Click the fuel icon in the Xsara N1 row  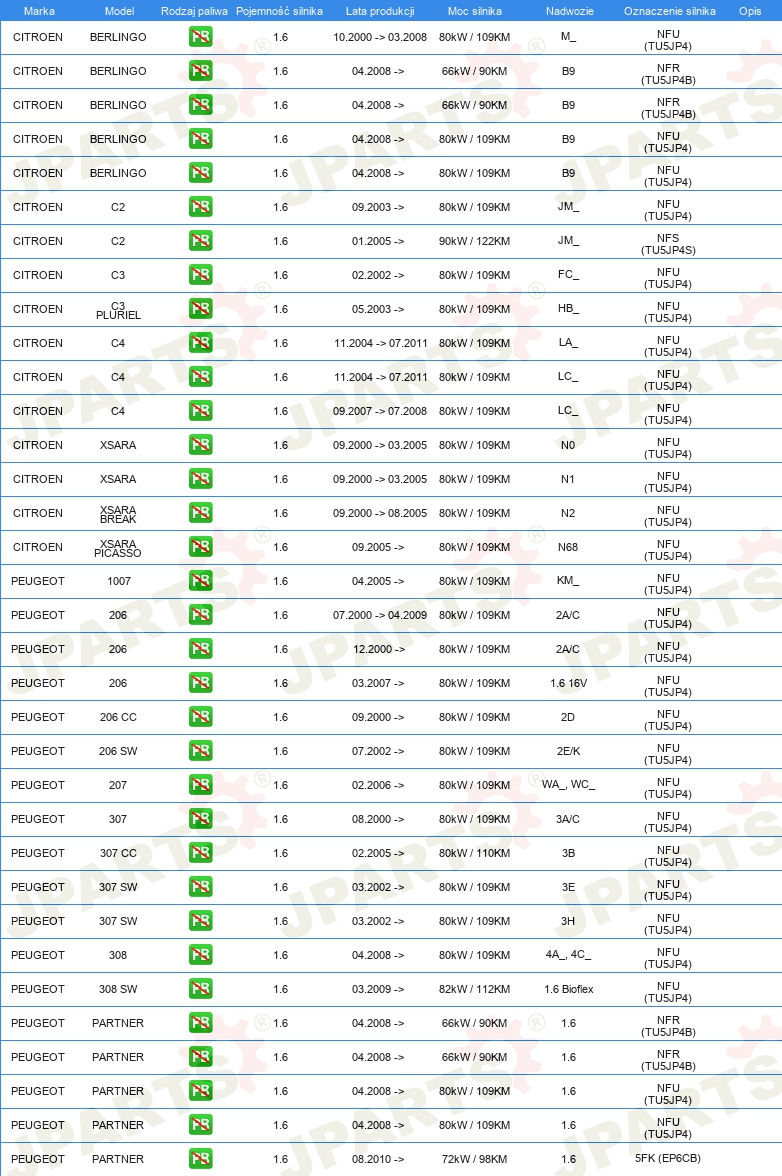click(200, 478)
